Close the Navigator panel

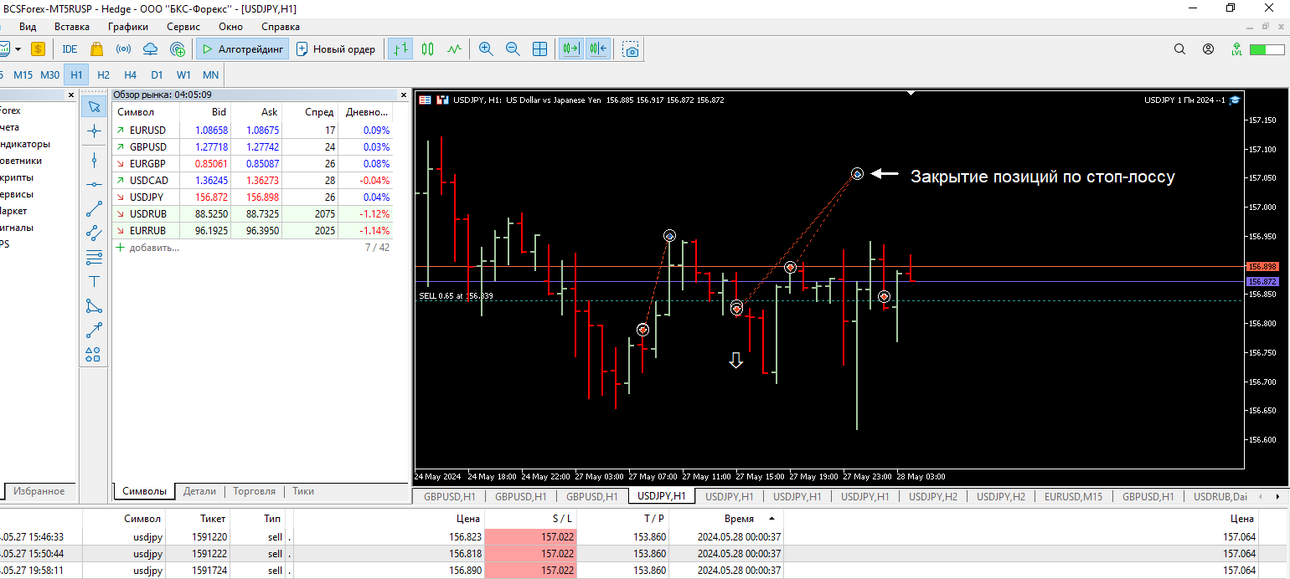point(70,95)
